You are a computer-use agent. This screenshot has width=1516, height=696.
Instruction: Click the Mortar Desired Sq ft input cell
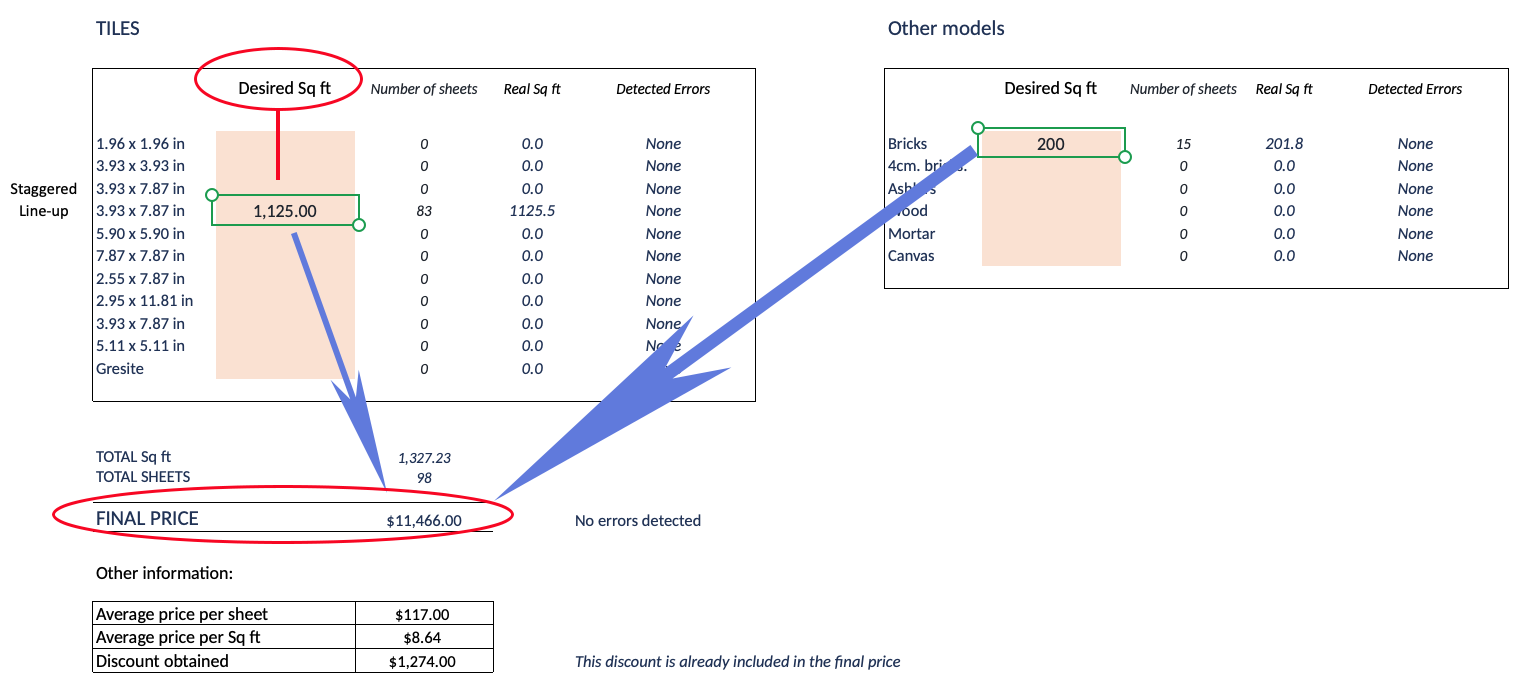pyautogui.click(x=1051, y=234)
